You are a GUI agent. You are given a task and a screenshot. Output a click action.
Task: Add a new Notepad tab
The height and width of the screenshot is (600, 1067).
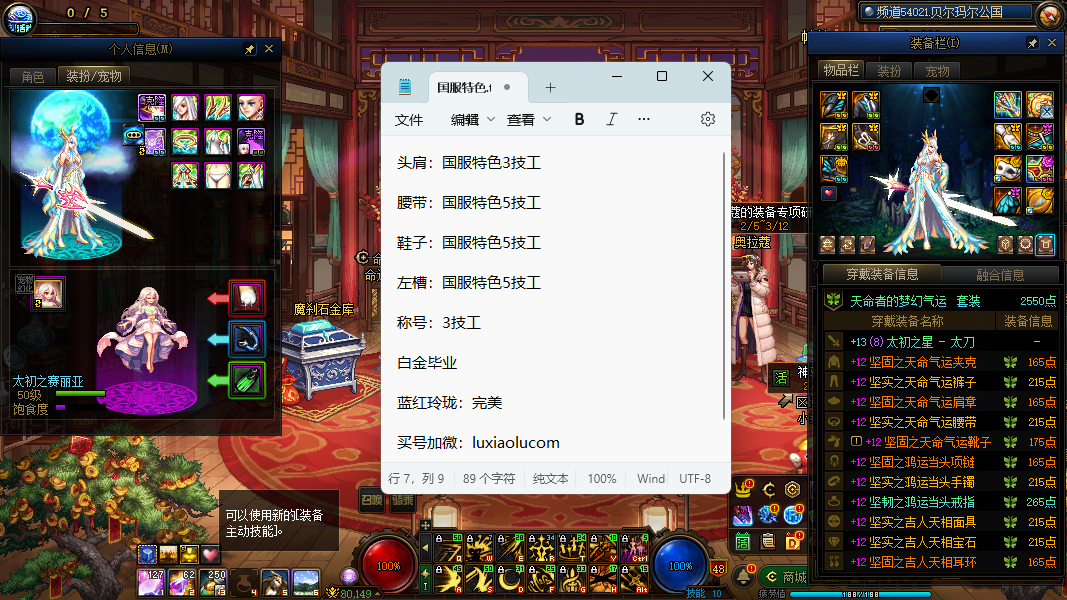click(550, 87)
